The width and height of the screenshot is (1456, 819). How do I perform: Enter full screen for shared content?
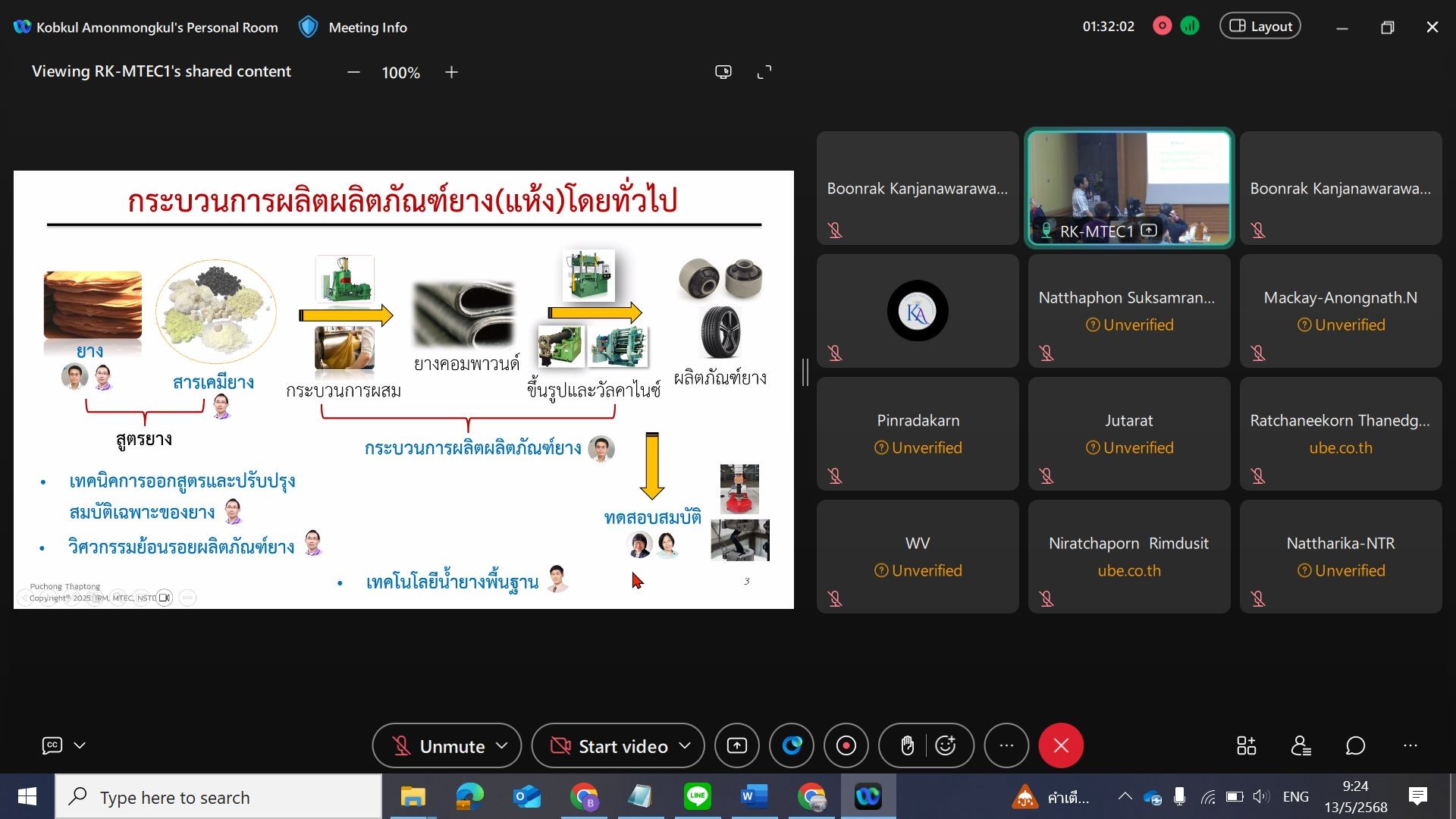coord(764,72)
